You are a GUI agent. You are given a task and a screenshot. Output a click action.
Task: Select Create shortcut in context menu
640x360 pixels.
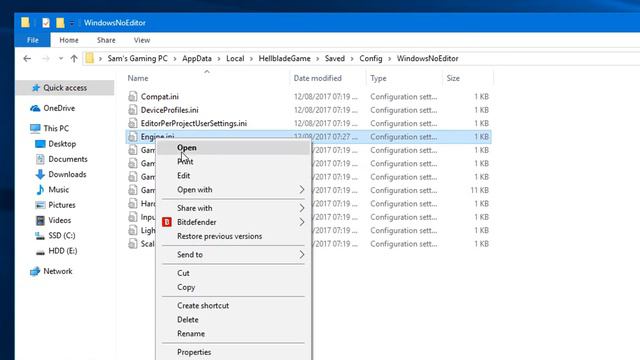point(234,306)
